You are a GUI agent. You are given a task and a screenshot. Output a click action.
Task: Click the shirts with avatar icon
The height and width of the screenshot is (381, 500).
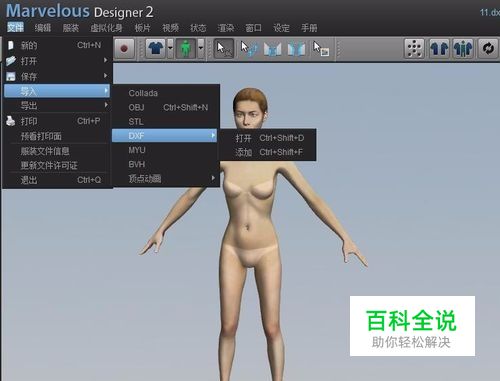pyautogui.click(x=463, y=49)
